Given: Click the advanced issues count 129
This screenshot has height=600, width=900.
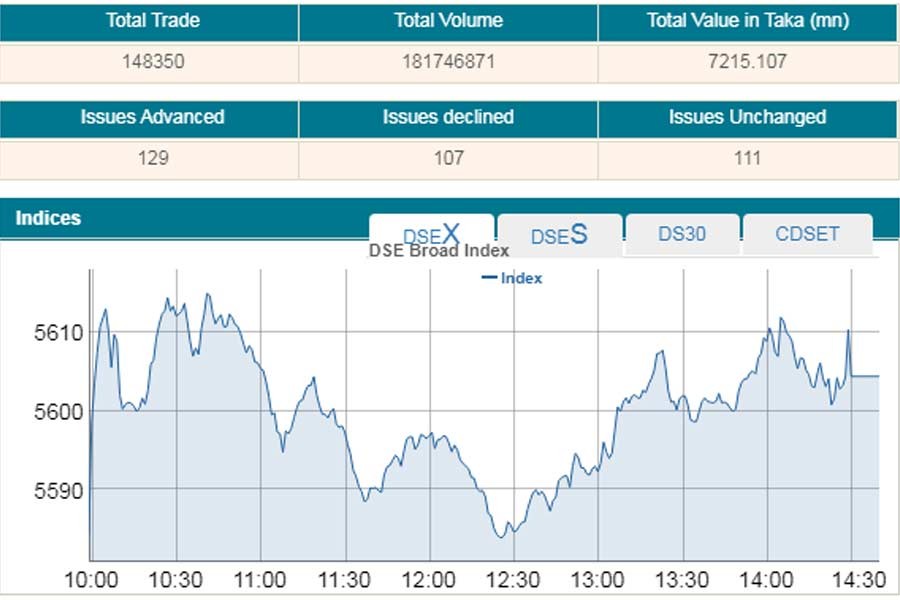Looking at the screenshot, I should [154, 158].
